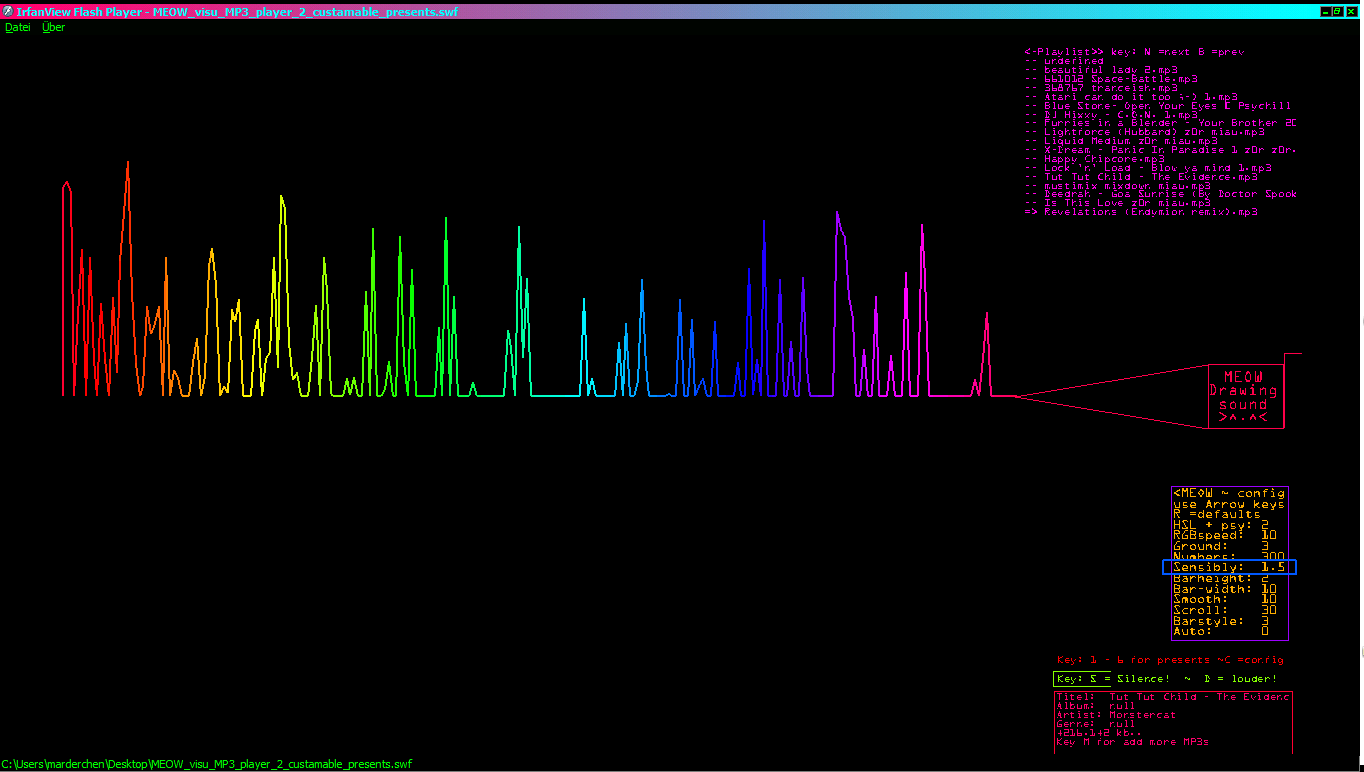Click the 'D = louder!' text
Image resolution: width=1364 pixels, height=772 pixels.
click(1241, 679)
